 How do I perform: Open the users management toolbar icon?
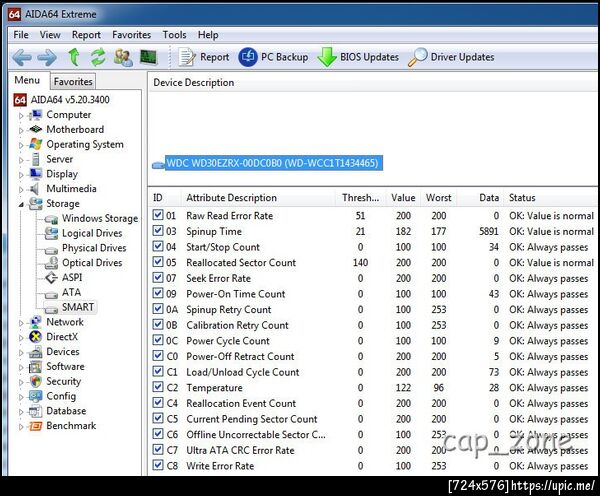123,57
